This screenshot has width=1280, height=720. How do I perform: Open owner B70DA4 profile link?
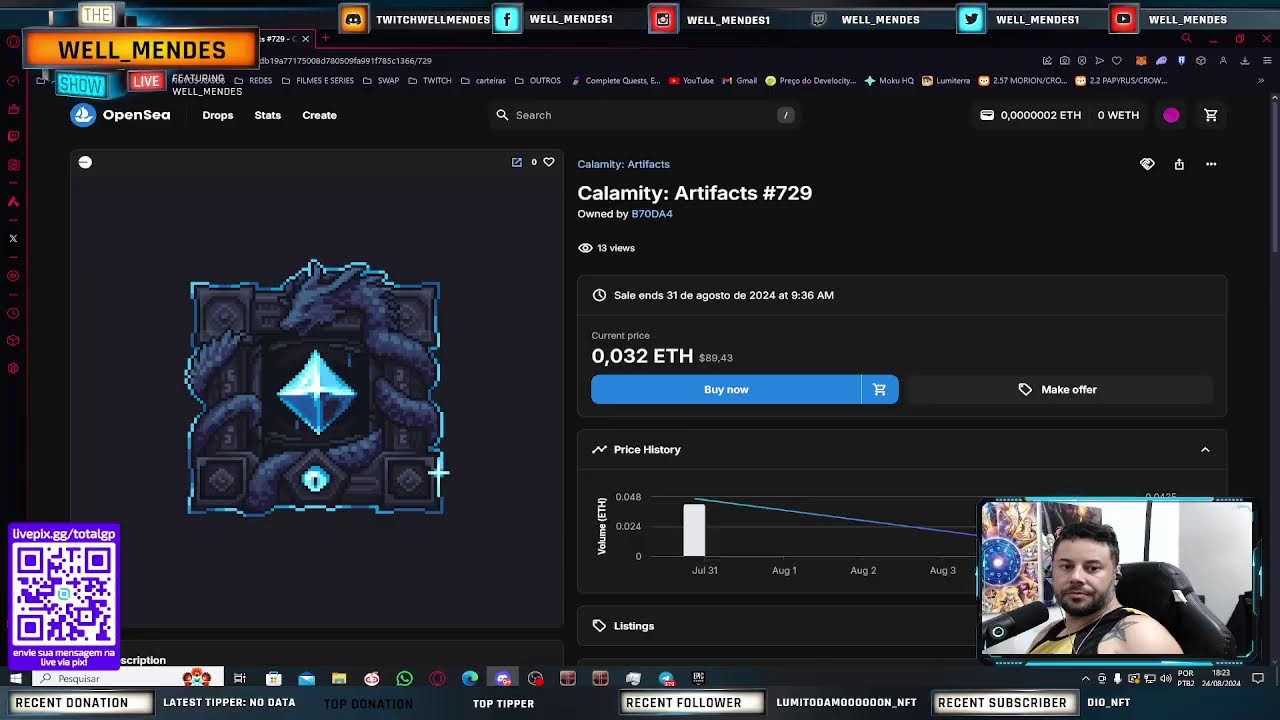pos(652,214)
